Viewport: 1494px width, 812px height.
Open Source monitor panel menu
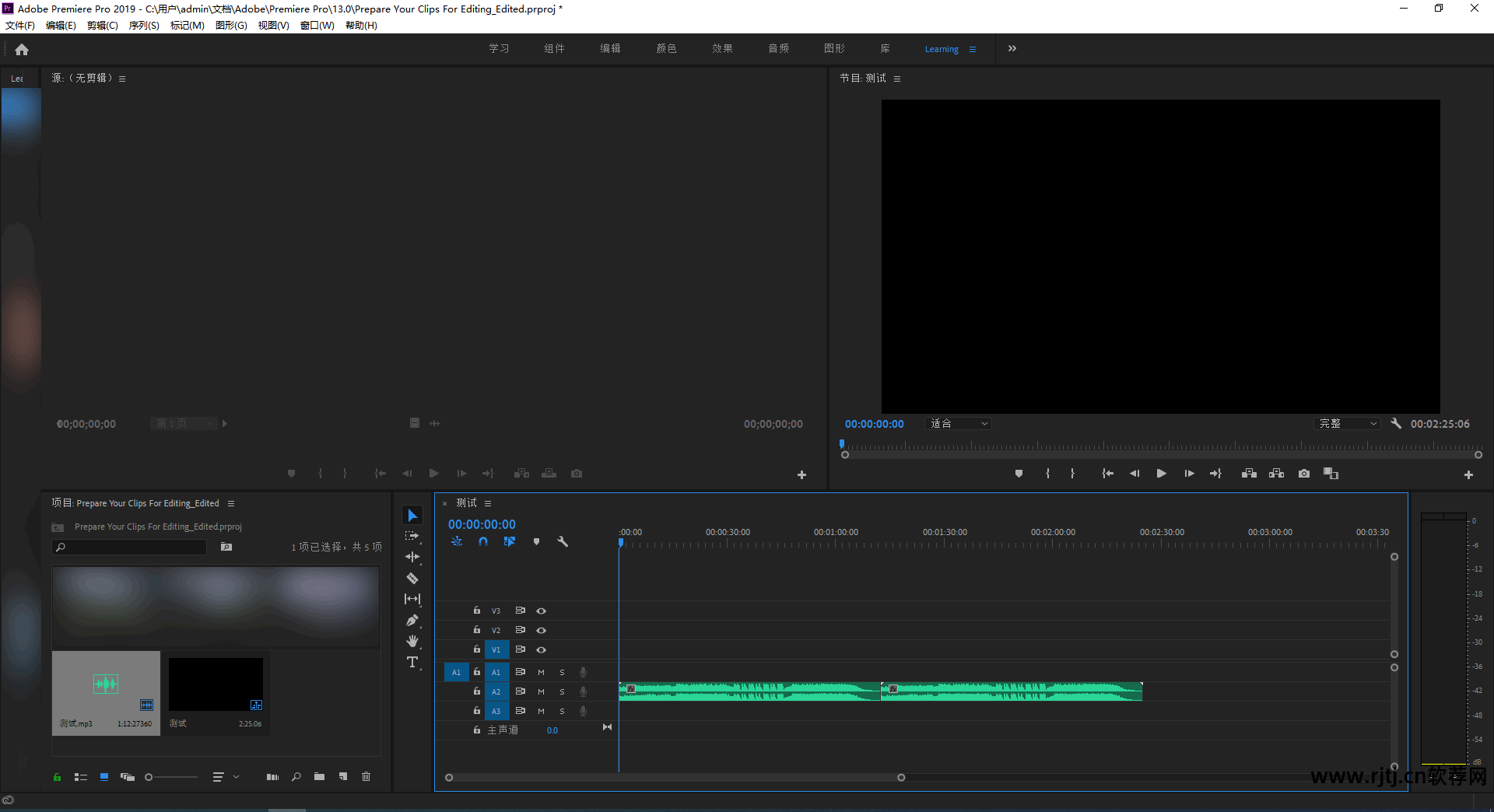tap(122, 79)
